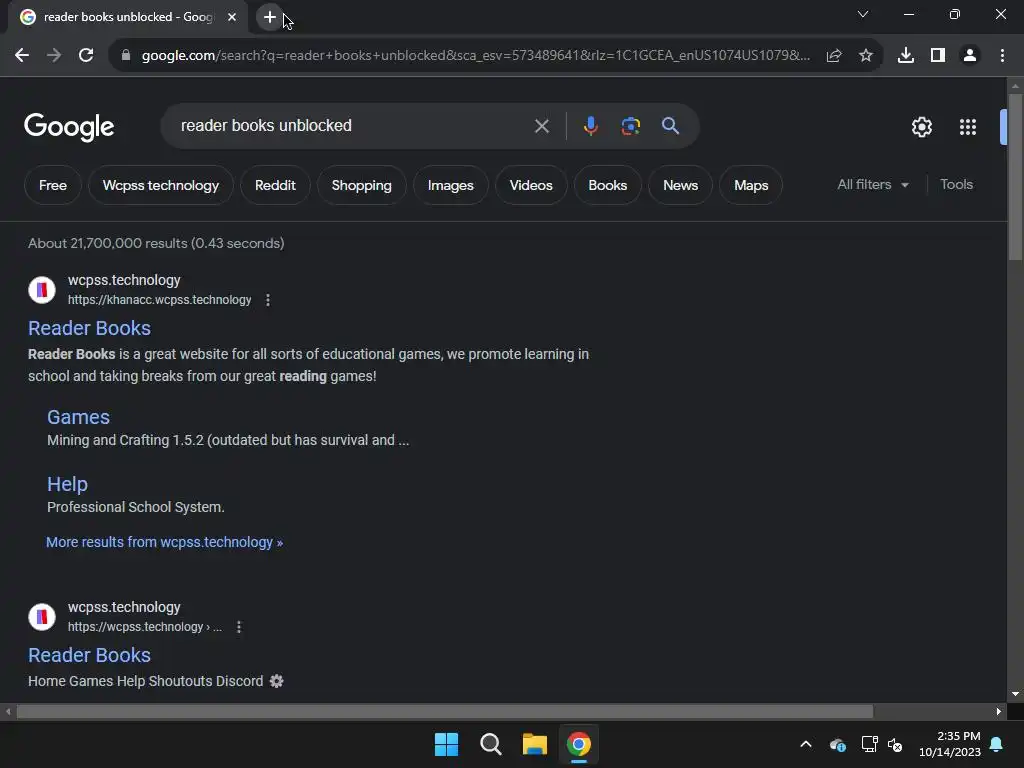The height and width of the screenshot is (768, 1024).
Task: Open Windows taskbar search
Action: 490,744
